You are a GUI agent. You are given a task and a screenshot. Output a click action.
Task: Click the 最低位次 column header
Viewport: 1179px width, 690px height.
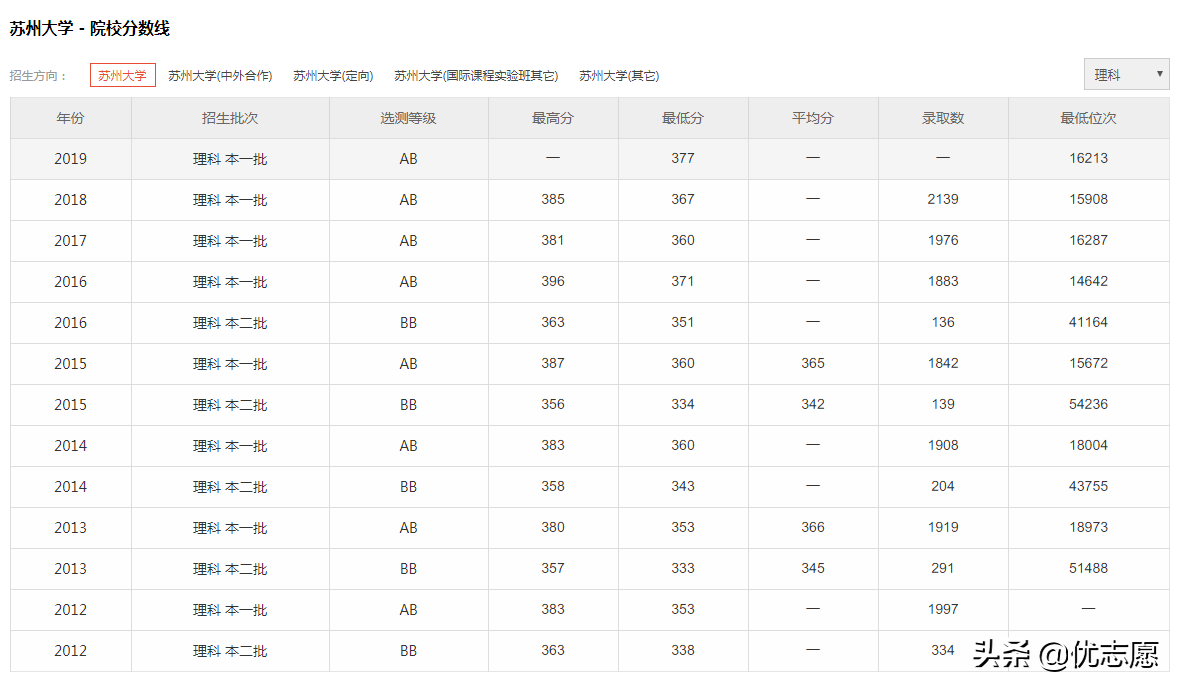point(1088,117)
